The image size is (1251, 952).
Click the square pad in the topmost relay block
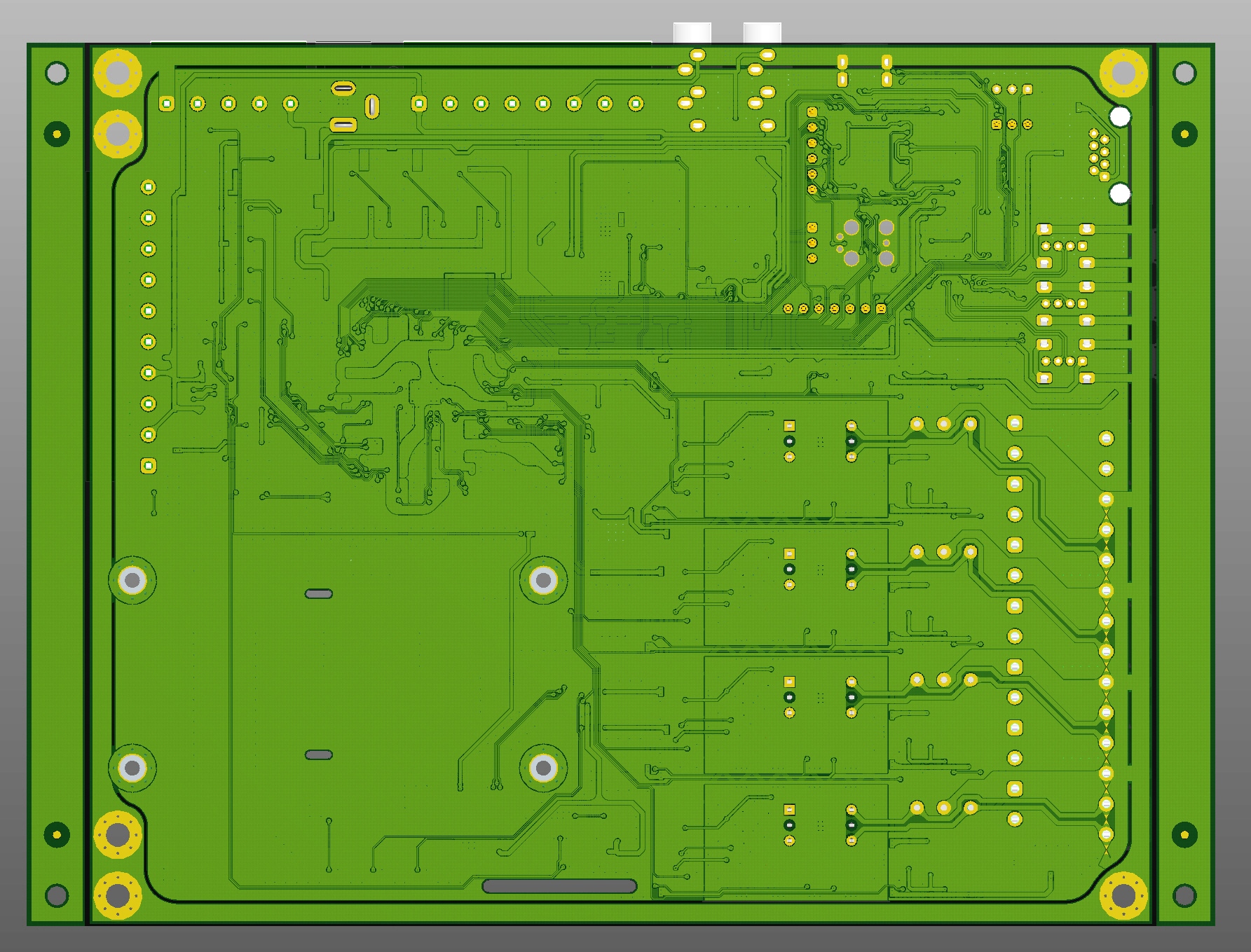tap(790, 426)
